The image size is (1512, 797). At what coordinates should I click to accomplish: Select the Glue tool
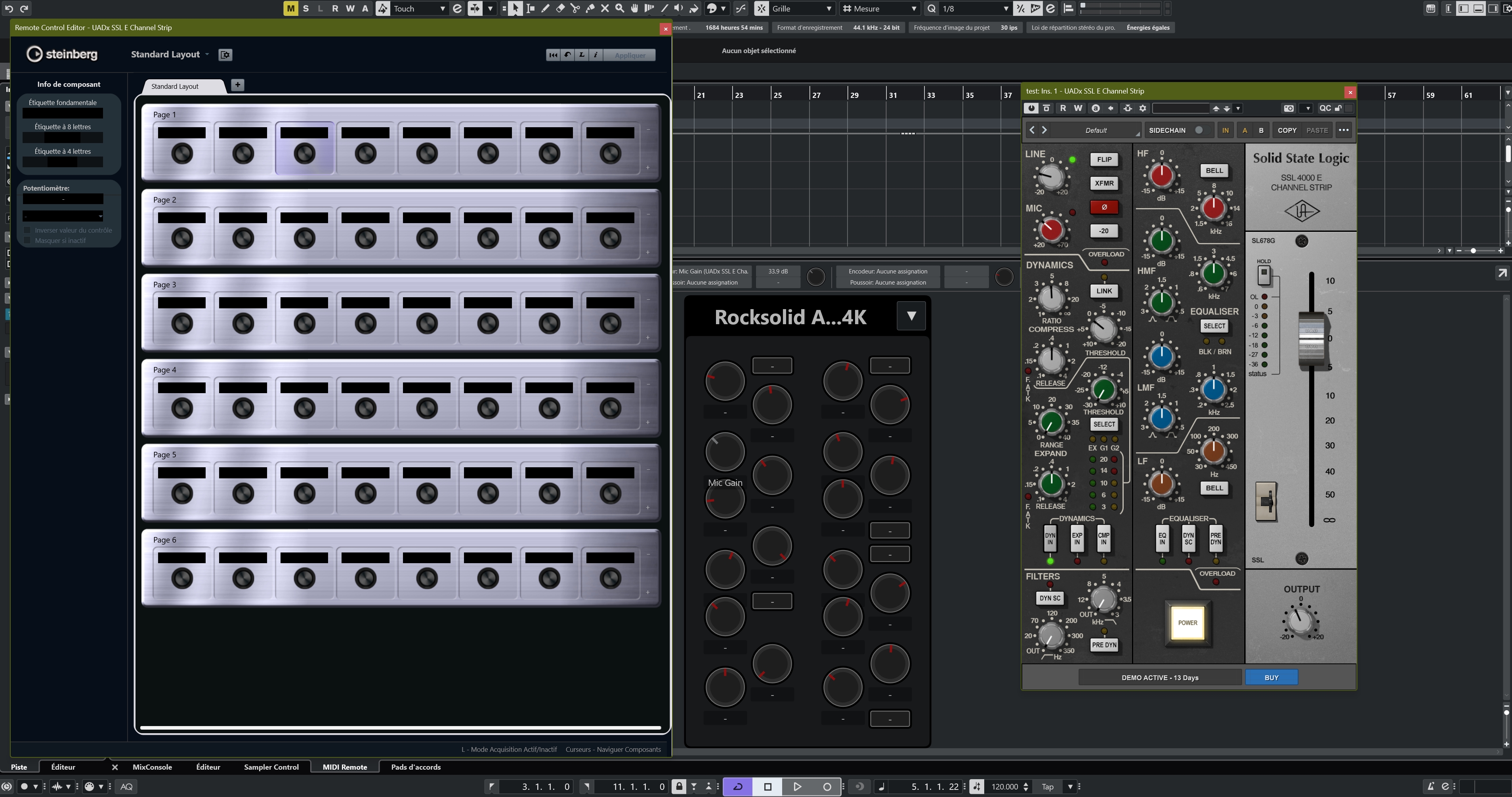(x=590, y=8)
